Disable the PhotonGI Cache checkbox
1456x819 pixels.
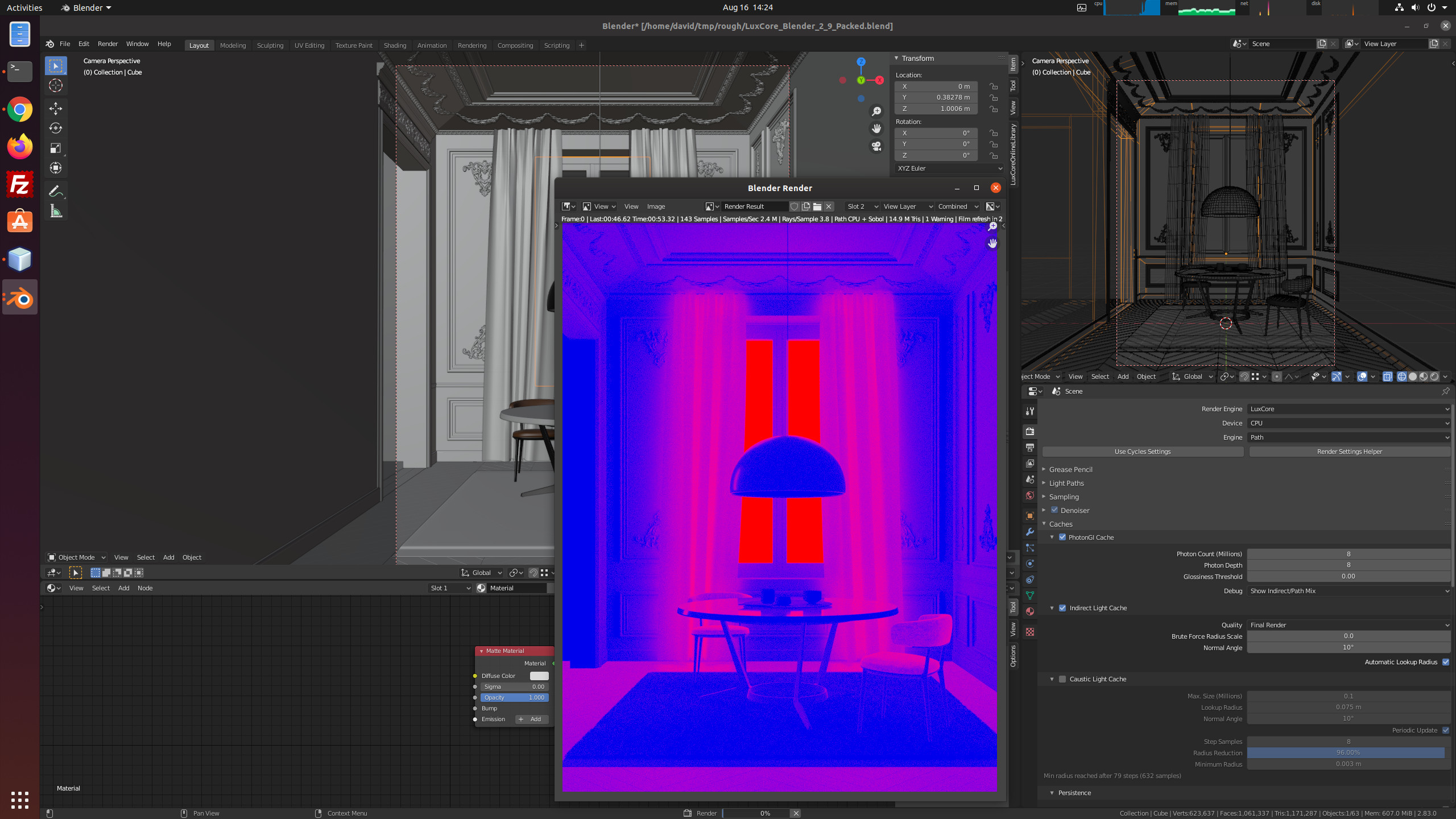(x=1062, y=537)
